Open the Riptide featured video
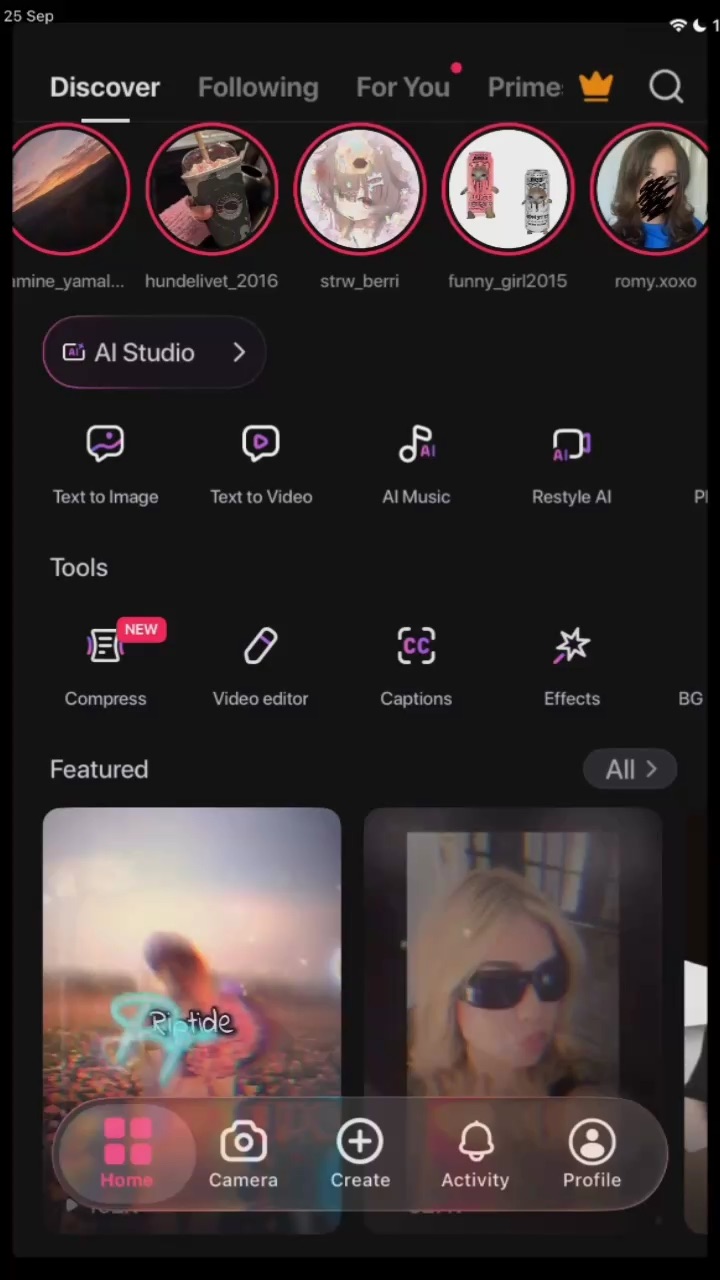The image size is (720, 1280). (192, 1020)
